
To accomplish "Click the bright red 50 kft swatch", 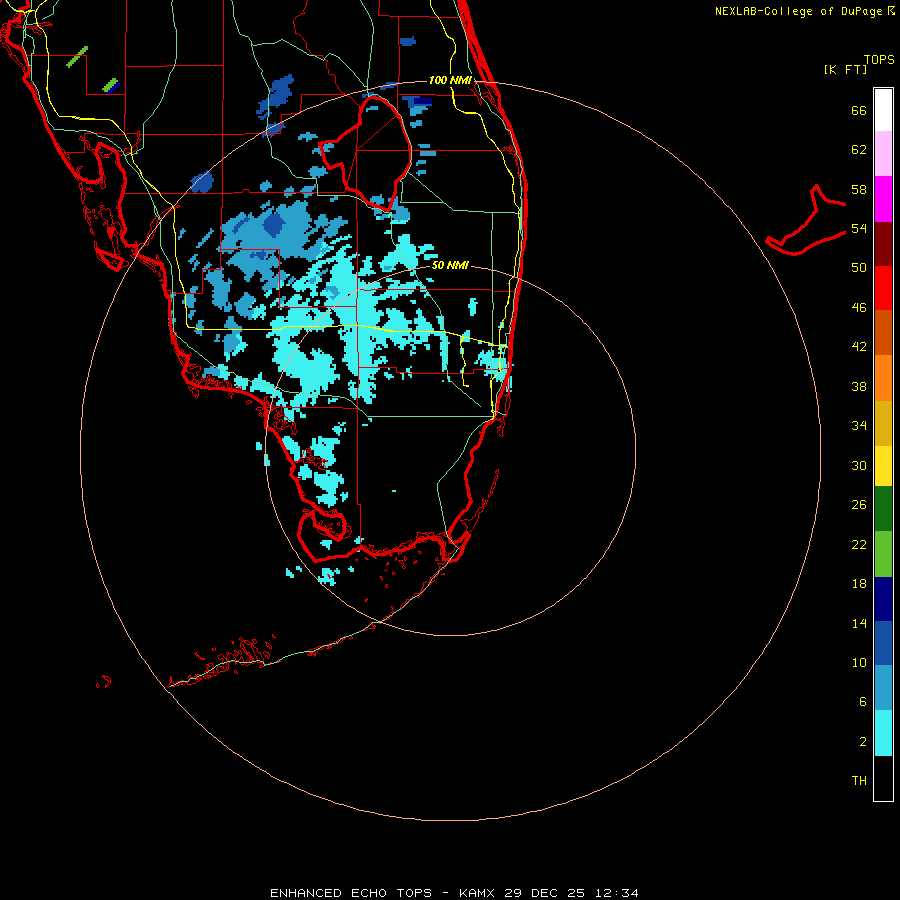I will [x=883, y=288].
